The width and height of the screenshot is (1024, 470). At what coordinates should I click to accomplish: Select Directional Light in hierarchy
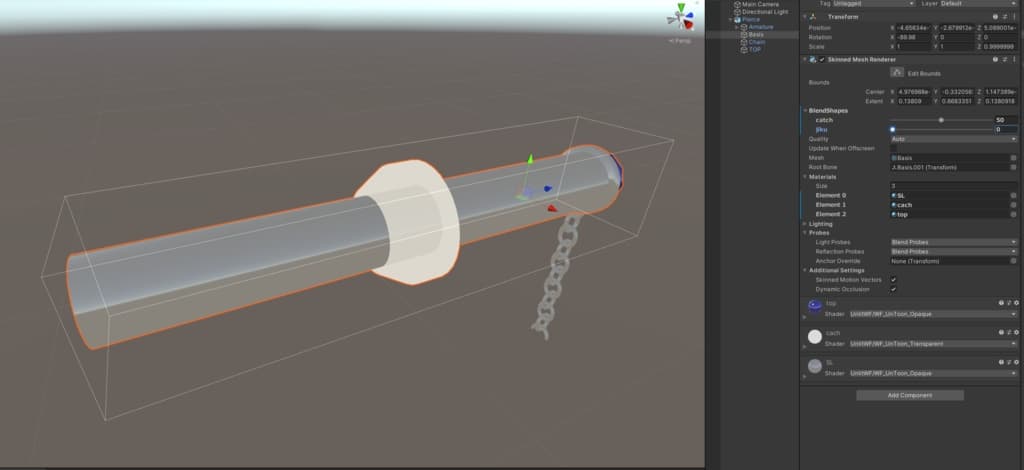click(765, 11)
